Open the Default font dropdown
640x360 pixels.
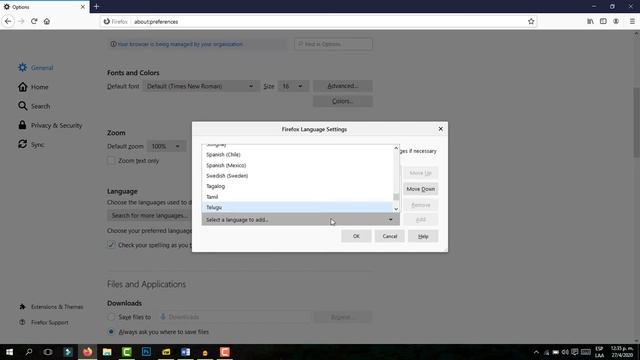pyautogui.click(x=201, y=86)
